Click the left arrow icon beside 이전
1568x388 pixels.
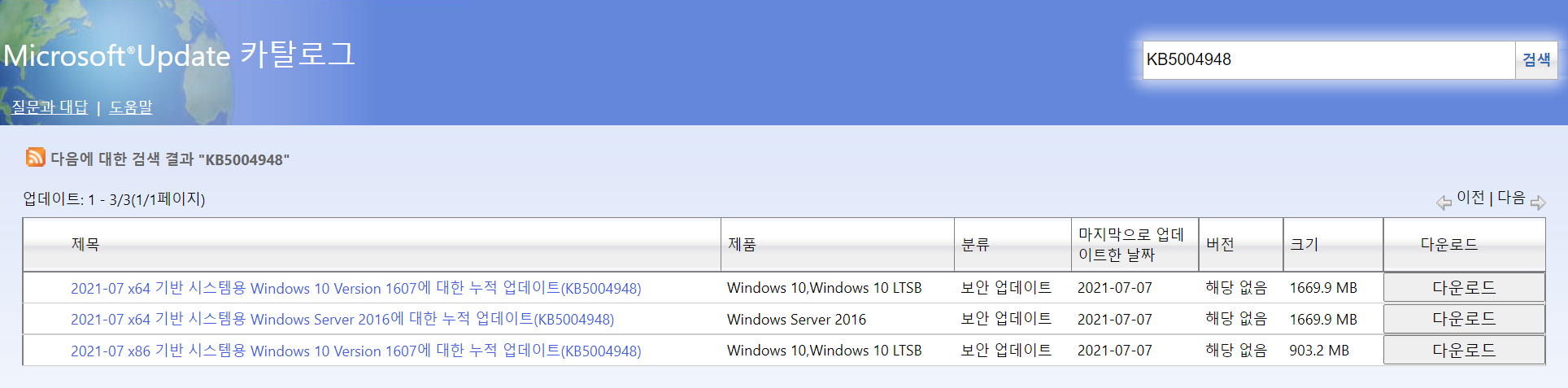coord(1444,203)
